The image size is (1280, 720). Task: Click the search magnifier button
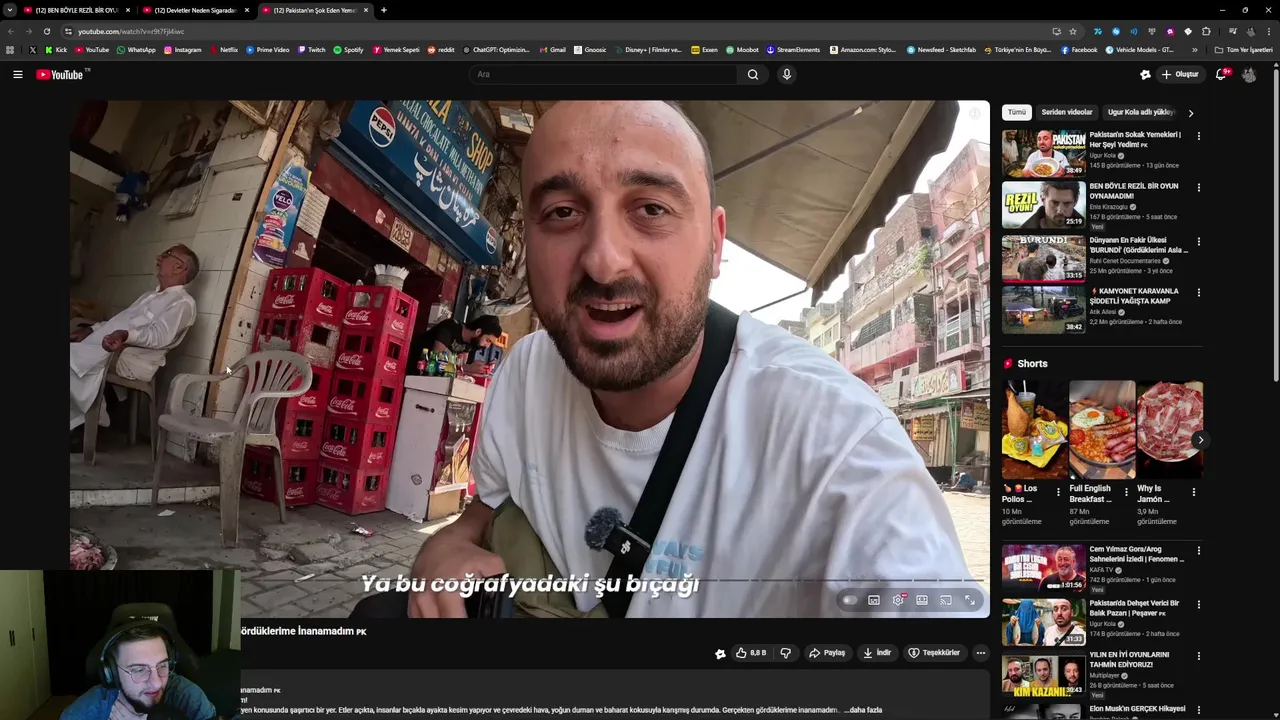point(753,74)
